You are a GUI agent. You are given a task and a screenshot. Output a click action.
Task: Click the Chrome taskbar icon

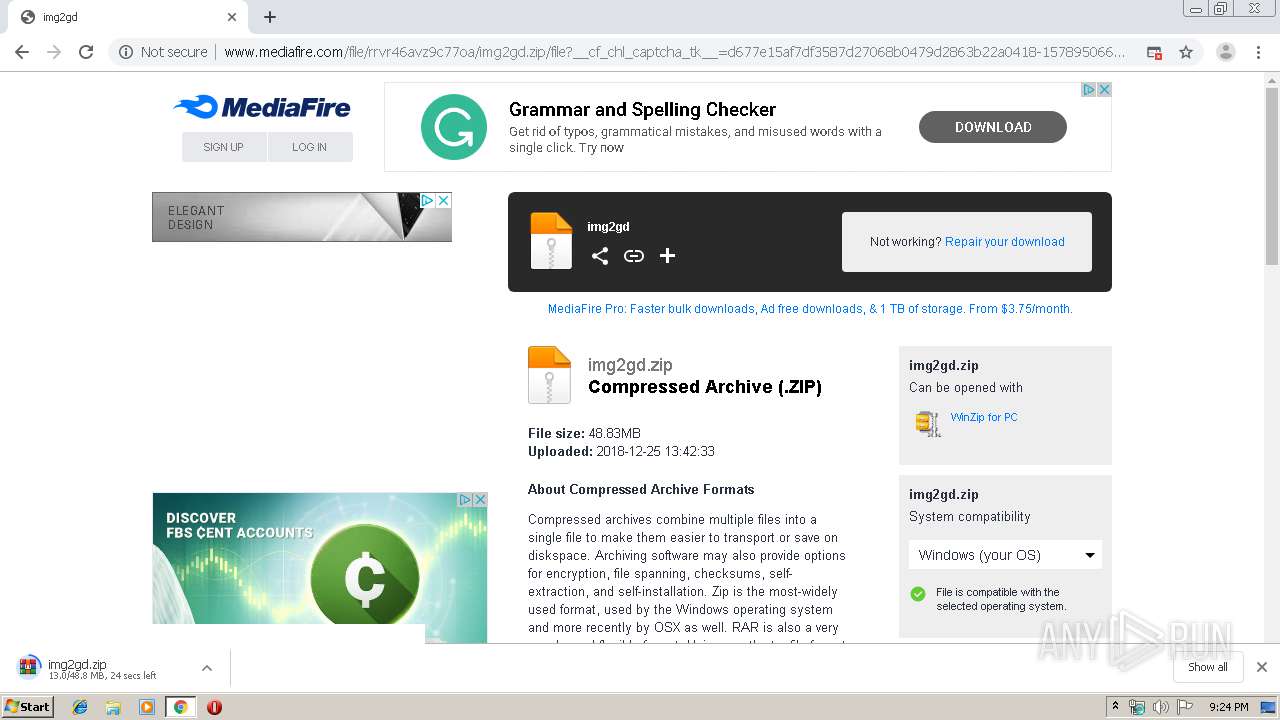(x=180, y=707)
